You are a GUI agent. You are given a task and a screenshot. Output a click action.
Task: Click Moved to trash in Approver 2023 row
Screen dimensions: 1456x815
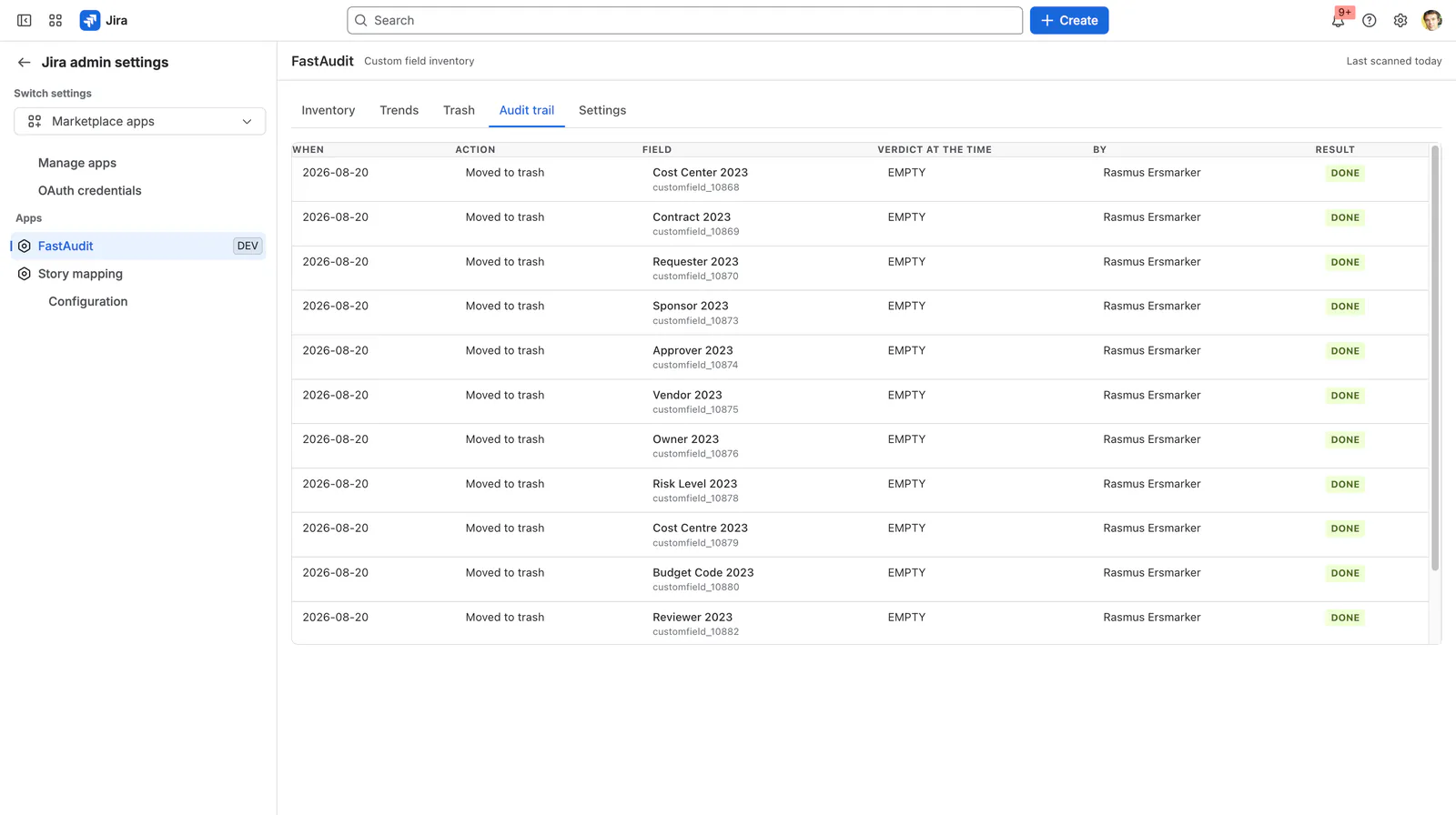504,350
